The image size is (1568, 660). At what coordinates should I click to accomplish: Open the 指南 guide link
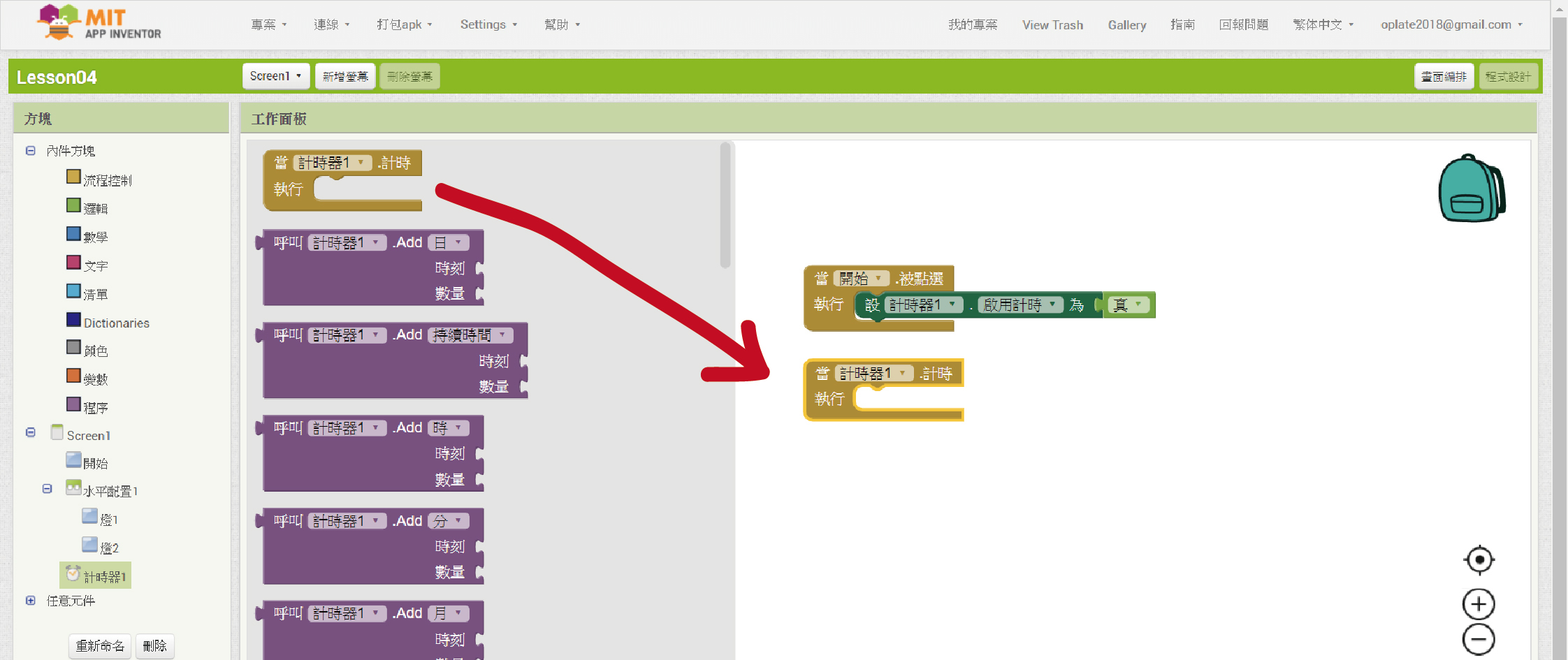coord(1182,24)
